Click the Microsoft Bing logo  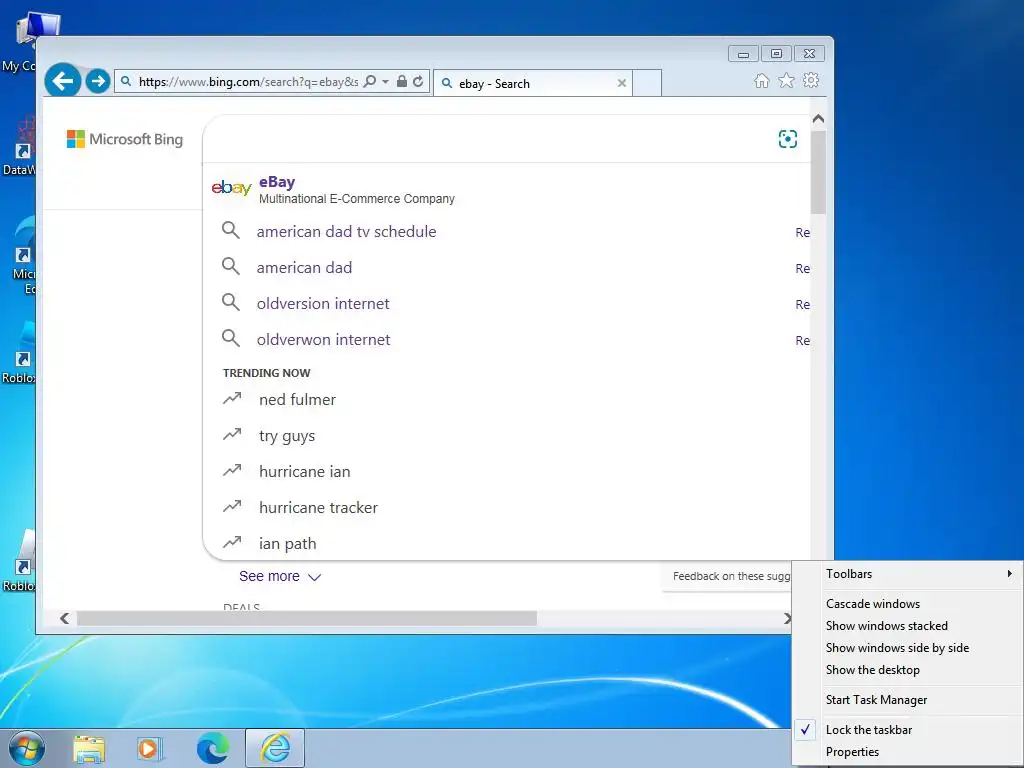pos(125,139)
